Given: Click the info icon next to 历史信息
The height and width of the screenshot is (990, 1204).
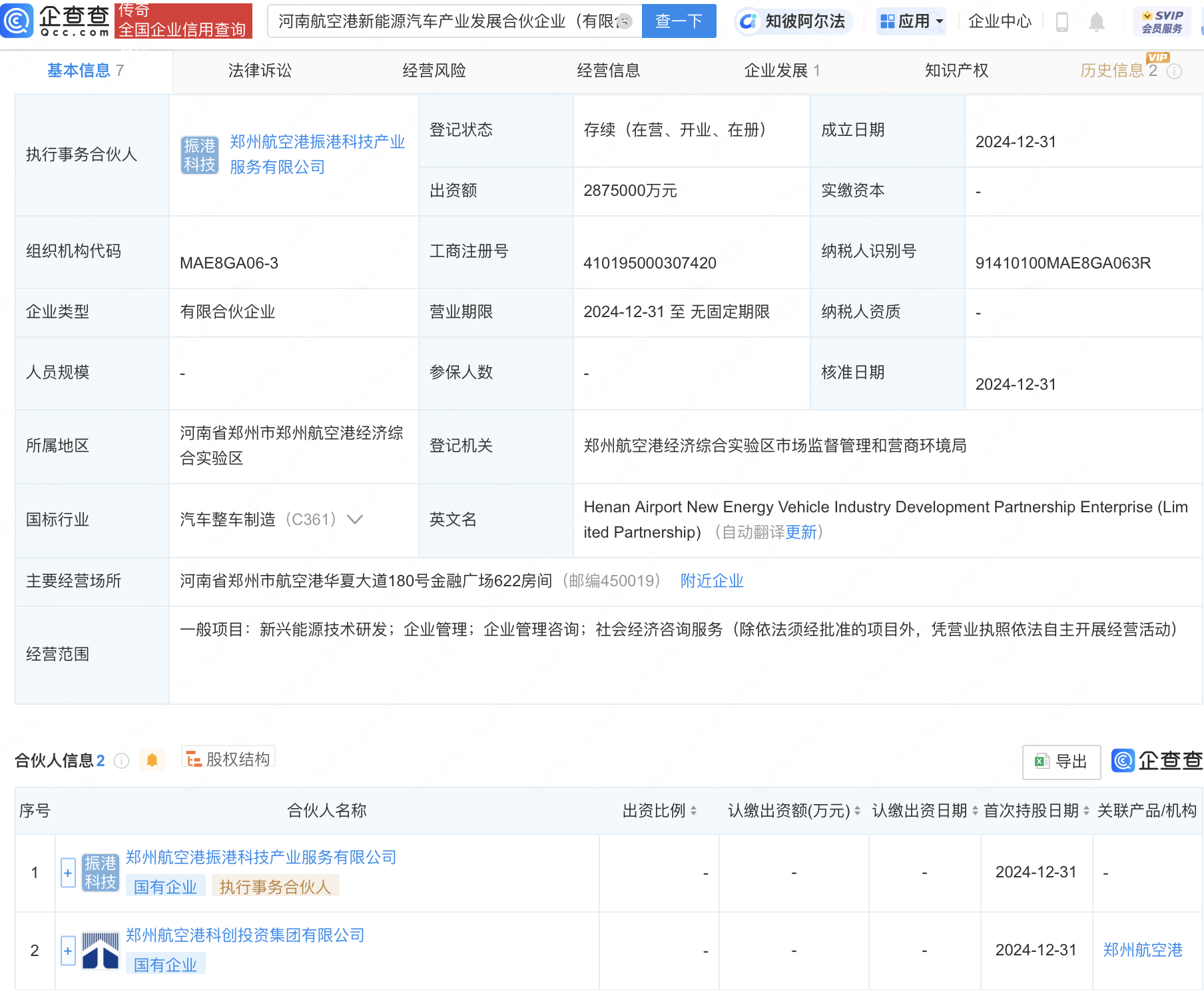Looking at the screenshot, I should click(x=1175, y=71).
